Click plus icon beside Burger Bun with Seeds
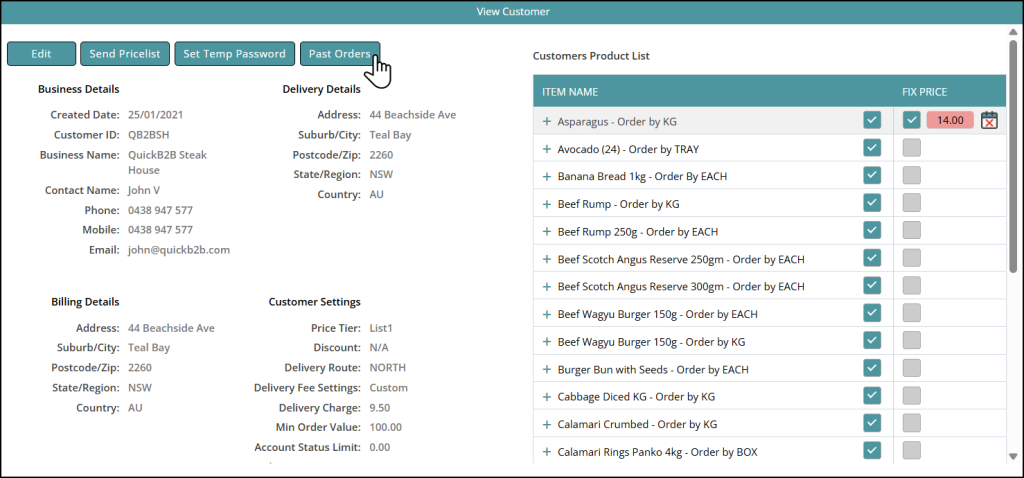This screenshot has width=1024, height=478. (x=546, y=369)
